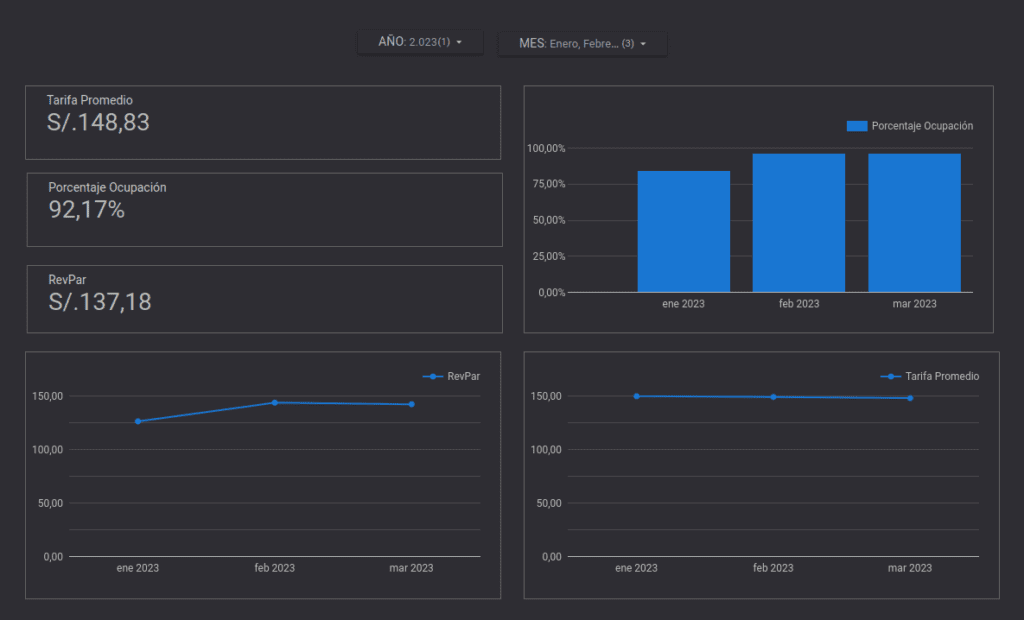The width and height of the screenshot is (1024, 620).
Task: Select RevPar data point for feb 2023
Action: pyautogui.click(x=274, y=402)
